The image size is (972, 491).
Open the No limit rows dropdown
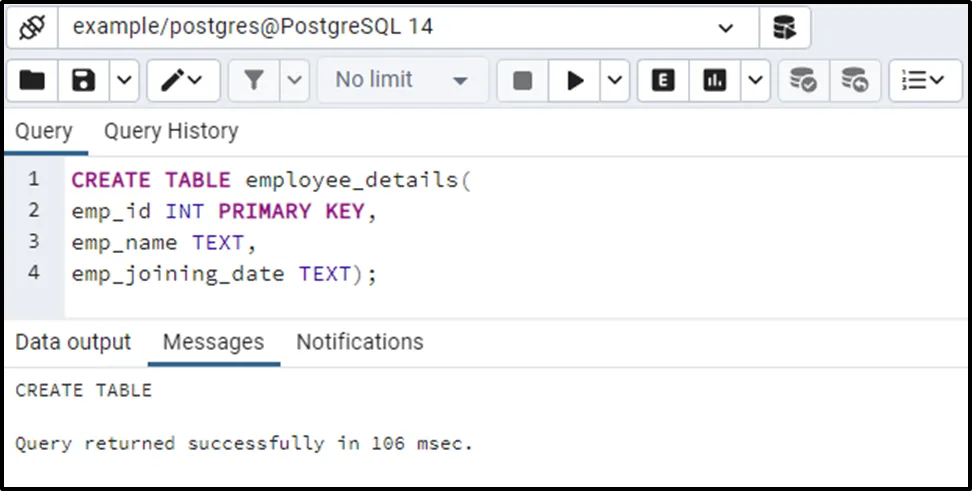[x=402, y=80]
